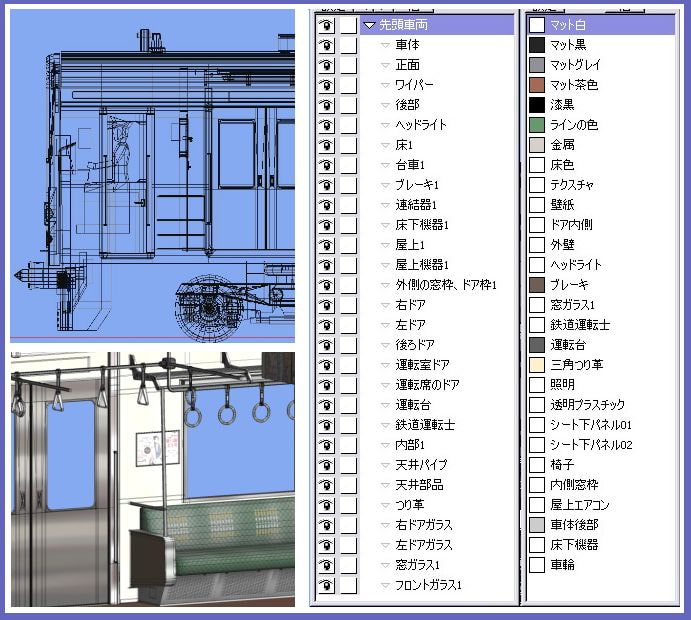Screen dimensions: 691x620
Task: Pick the マットグレイ material swatch
Action: pos(537,65)
